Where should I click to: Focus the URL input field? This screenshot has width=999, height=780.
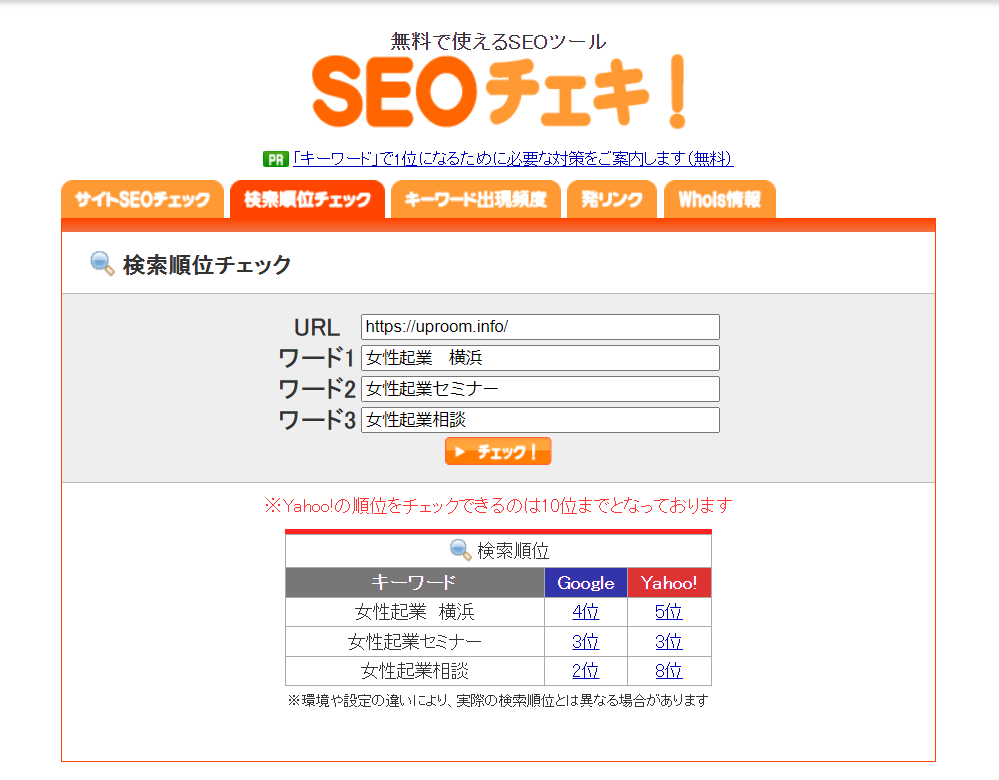point(540,327)
